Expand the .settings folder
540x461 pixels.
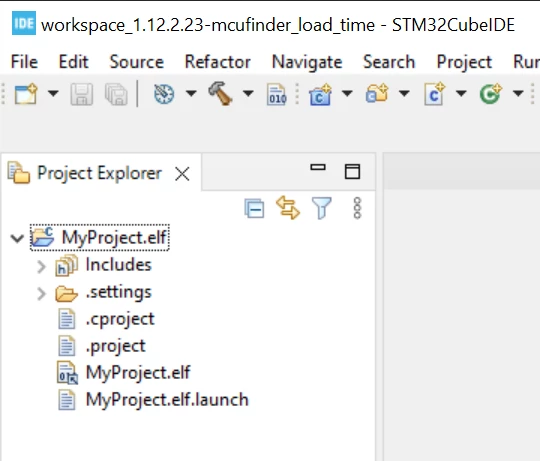point(41,294)
